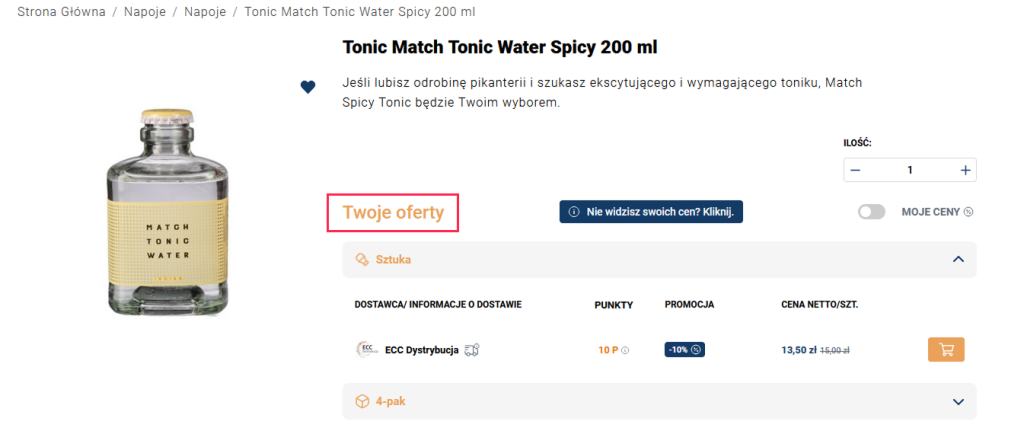Image resolution: width=1024 pixels, height=447 pixels.
Task: Go to Strona Główna breadcrumb
Action: click(61, 12)
